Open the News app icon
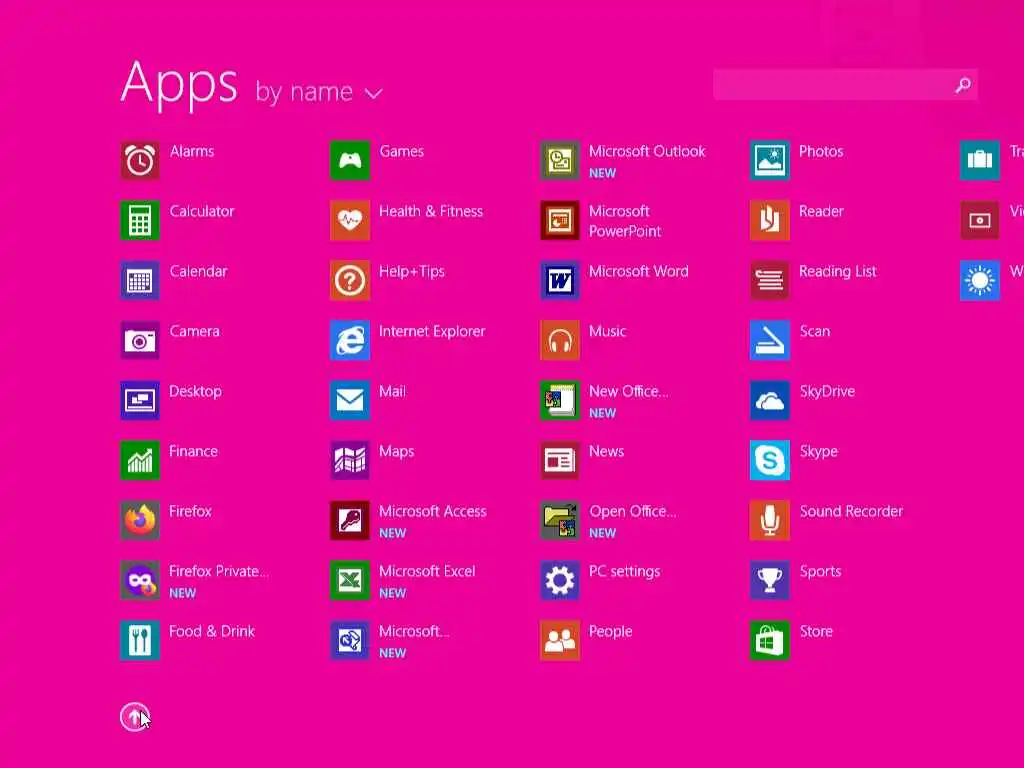Viewport: 1024px width, 768px height. pos(560,460)
